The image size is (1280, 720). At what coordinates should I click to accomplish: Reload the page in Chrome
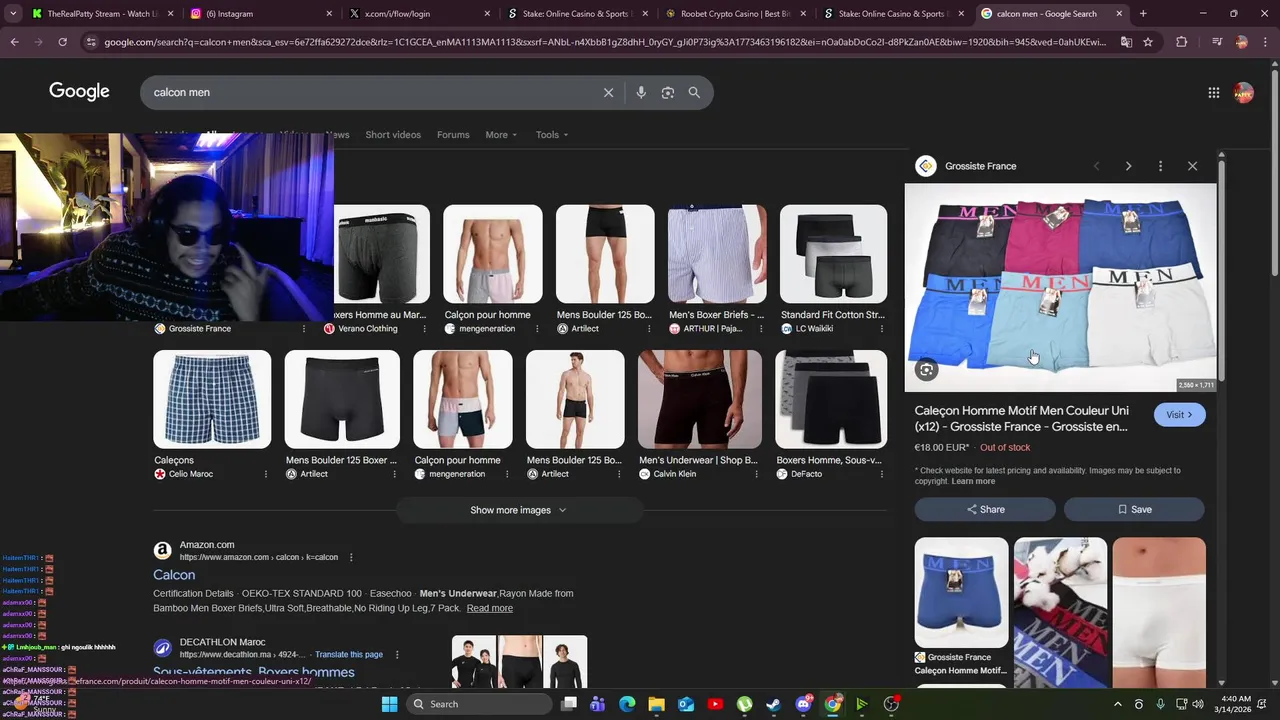coord(62,42)
